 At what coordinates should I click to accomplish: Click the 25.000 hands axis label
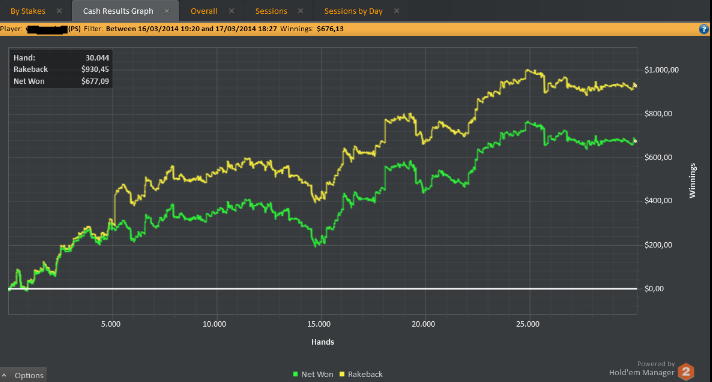point(528,324)
